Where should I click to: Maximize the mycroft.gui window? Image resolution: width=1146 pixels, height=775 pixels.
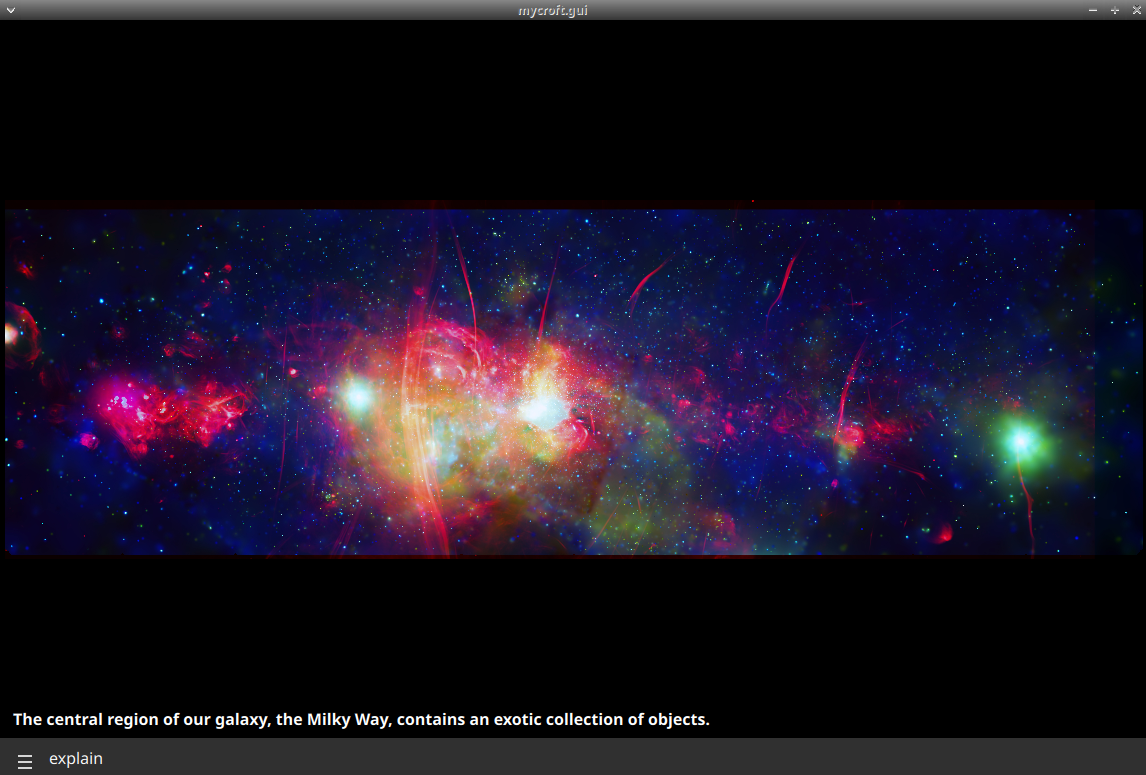pyautogui.click(x=1115, y=10)
